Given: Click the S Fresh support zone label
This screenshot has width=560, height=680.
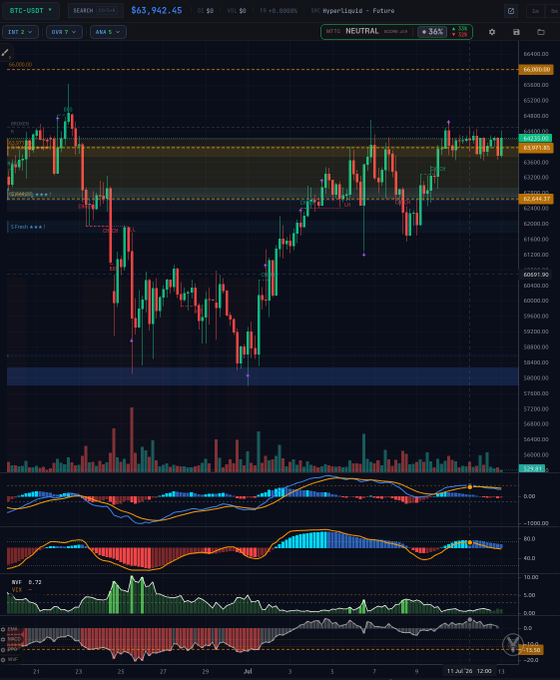Looking at the screenshot, I should click(28, 227).
